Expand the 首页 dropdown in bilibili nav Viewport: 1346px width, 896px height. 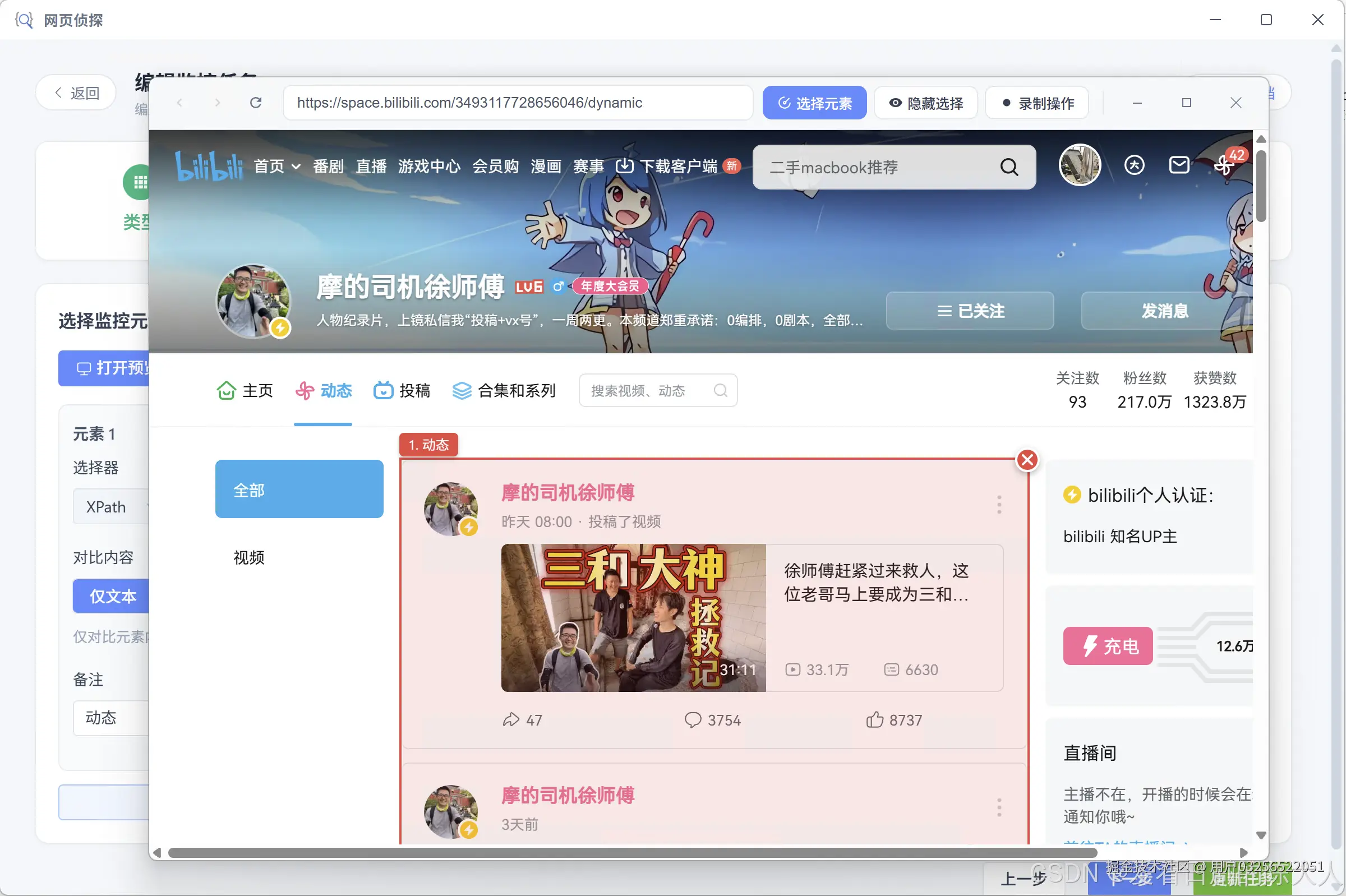point(277,167)
